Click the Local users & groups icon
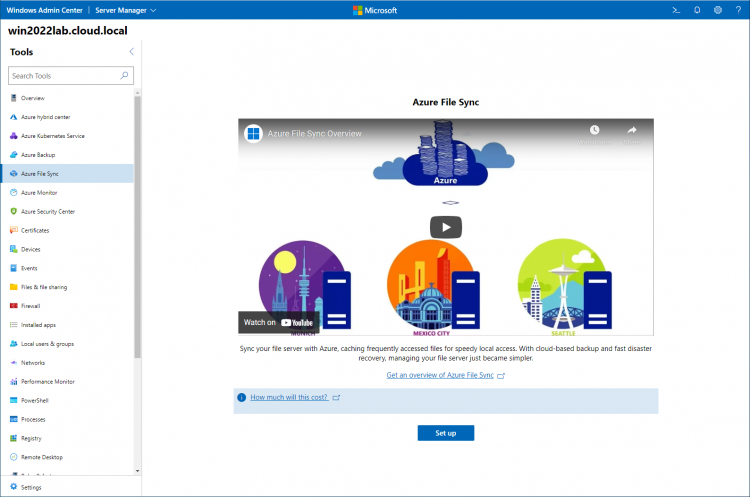750x497 pixels. click(13, 343)
